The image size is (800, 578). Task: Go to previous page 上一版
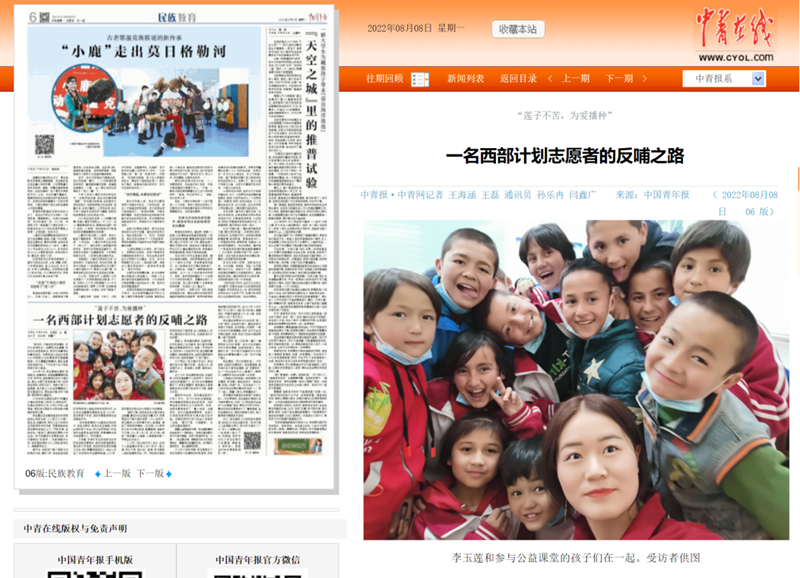tap(117, 474)
